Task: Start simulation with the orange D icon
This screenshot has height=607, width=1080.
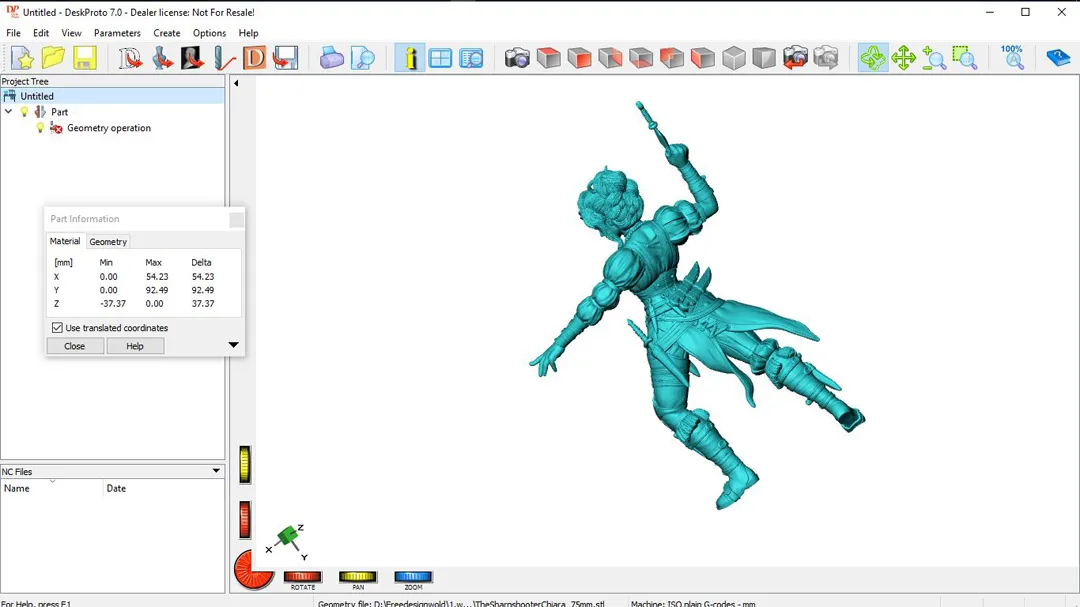Action: [x=254, y=58]
